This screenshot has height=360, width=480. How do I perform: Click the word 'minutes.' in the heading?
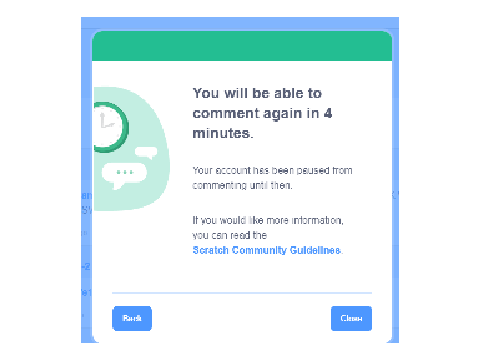pos(223,133)
